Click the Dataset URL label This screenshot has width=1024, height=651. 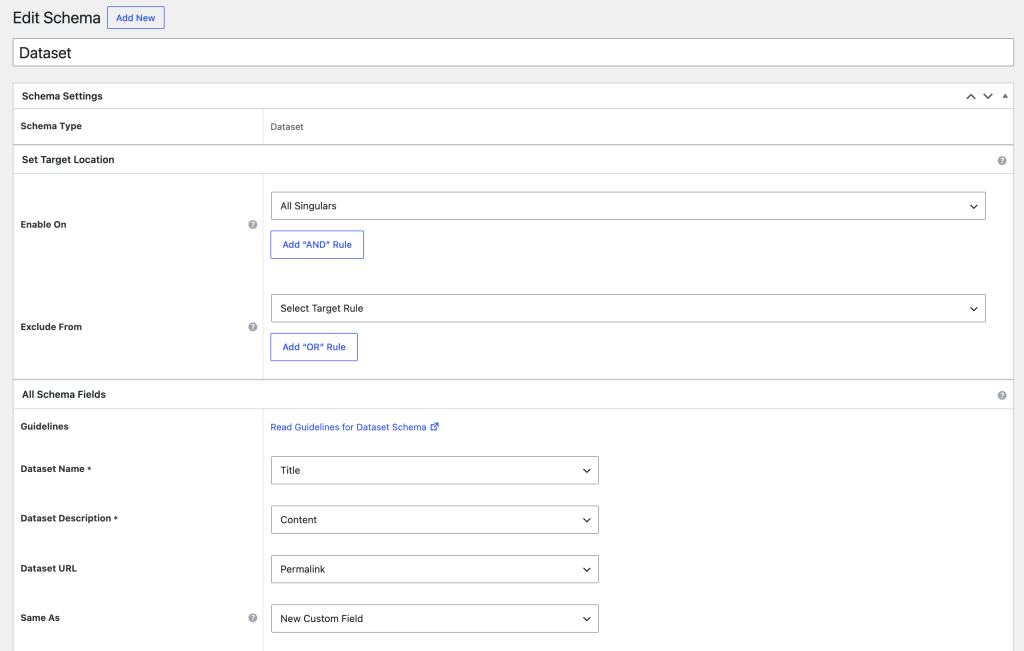tap(48, 569)
